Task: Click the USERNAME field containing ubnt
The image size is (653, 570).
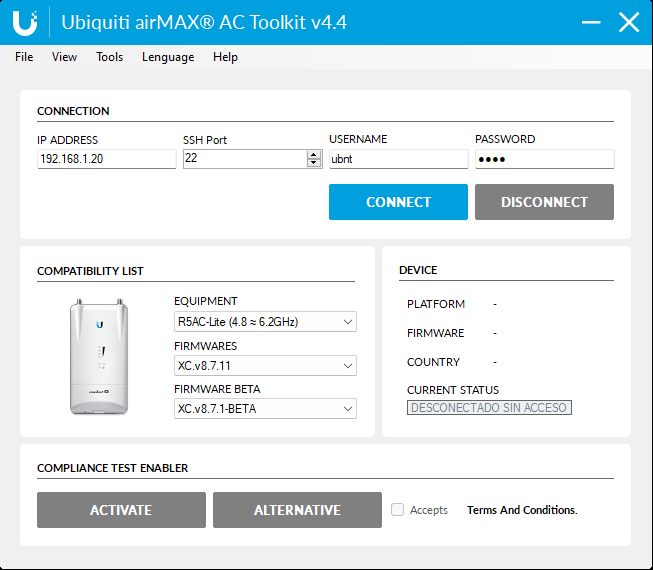Action: tap(399, 159)
